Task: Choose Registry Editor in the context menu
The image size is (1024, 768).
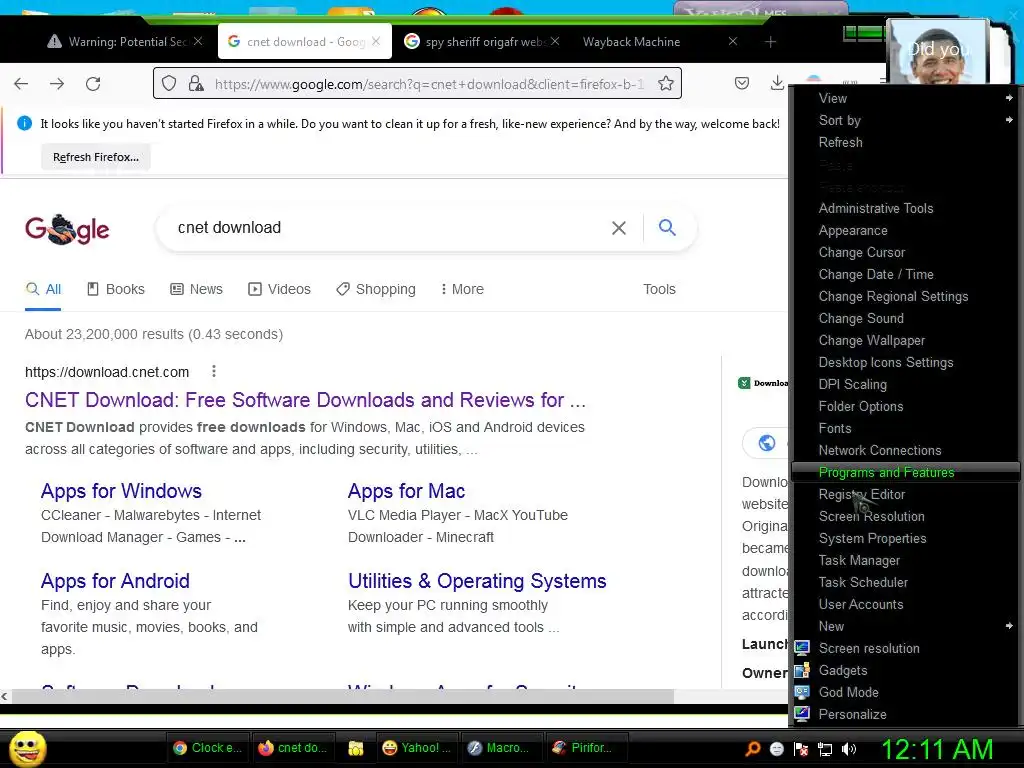Action: pos(905,494)
